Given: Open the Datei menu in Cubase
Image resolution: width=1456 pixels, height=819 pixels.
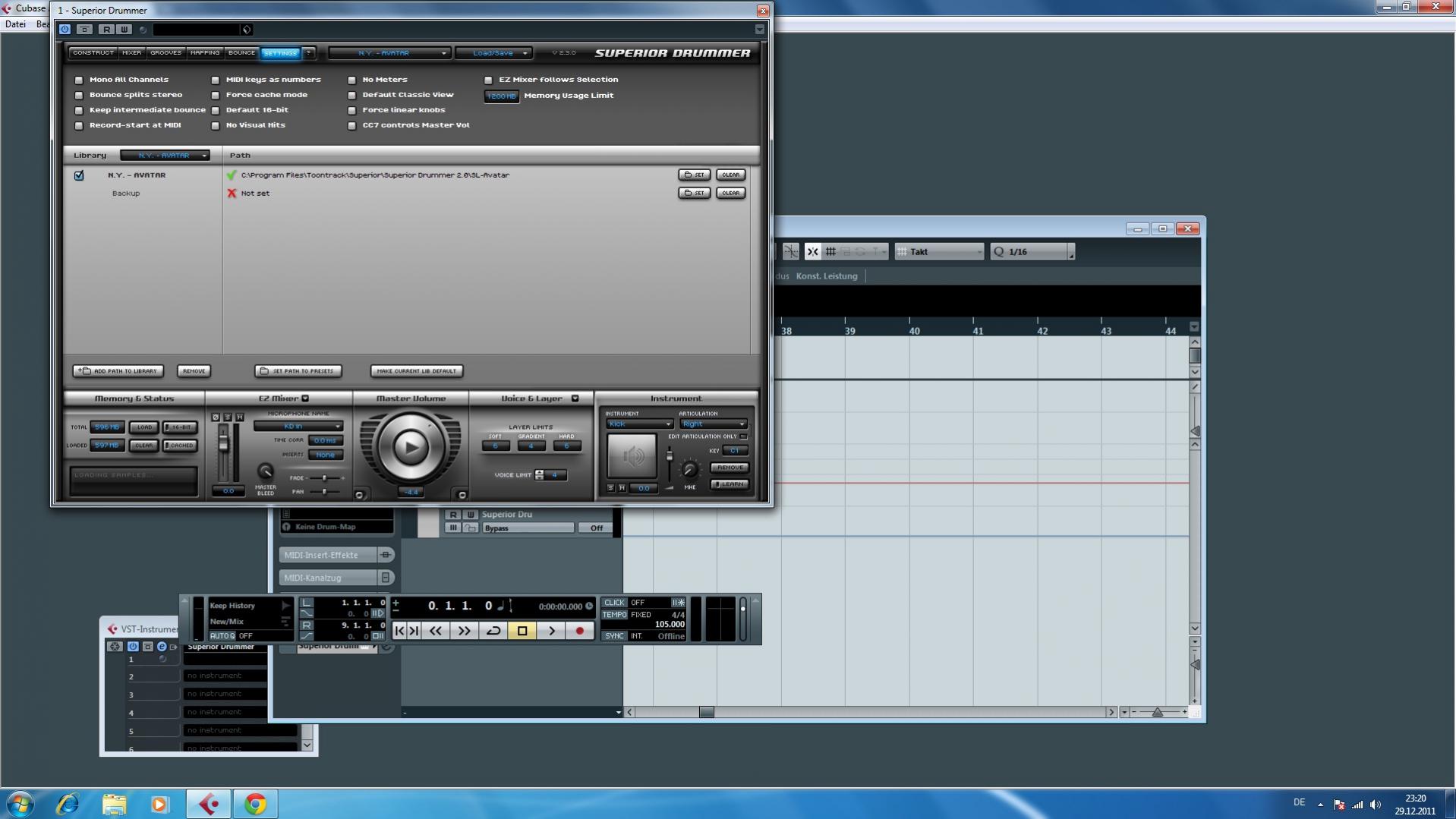Looking at the screenshot, I should click(x=15, y=24).
